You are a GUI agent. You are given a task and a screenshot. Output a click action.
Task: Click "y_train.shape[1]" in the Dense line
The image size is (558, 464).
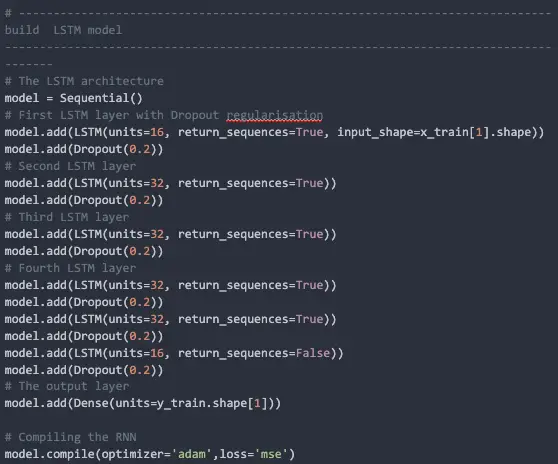click(x=211, y=404)
